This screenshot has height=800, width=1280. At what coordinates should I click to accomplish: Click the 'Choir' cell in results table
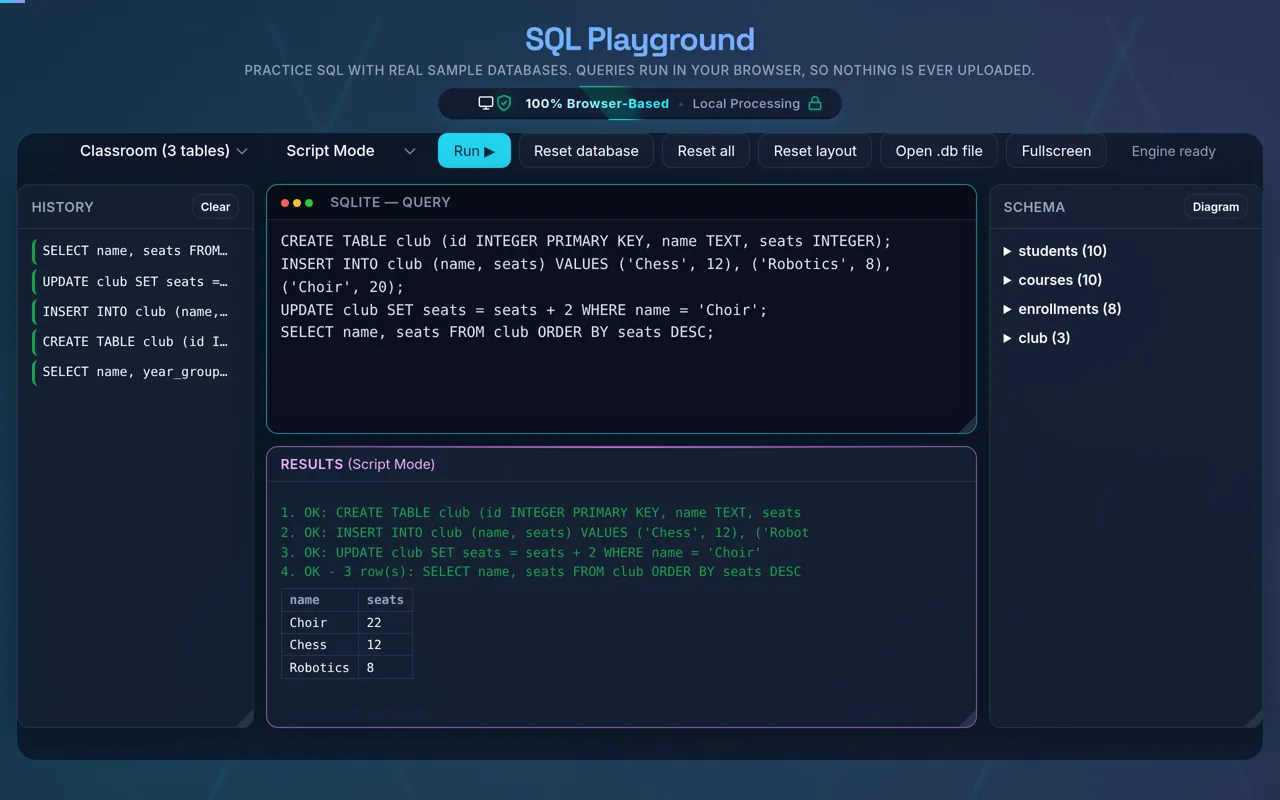click(320, 622)
